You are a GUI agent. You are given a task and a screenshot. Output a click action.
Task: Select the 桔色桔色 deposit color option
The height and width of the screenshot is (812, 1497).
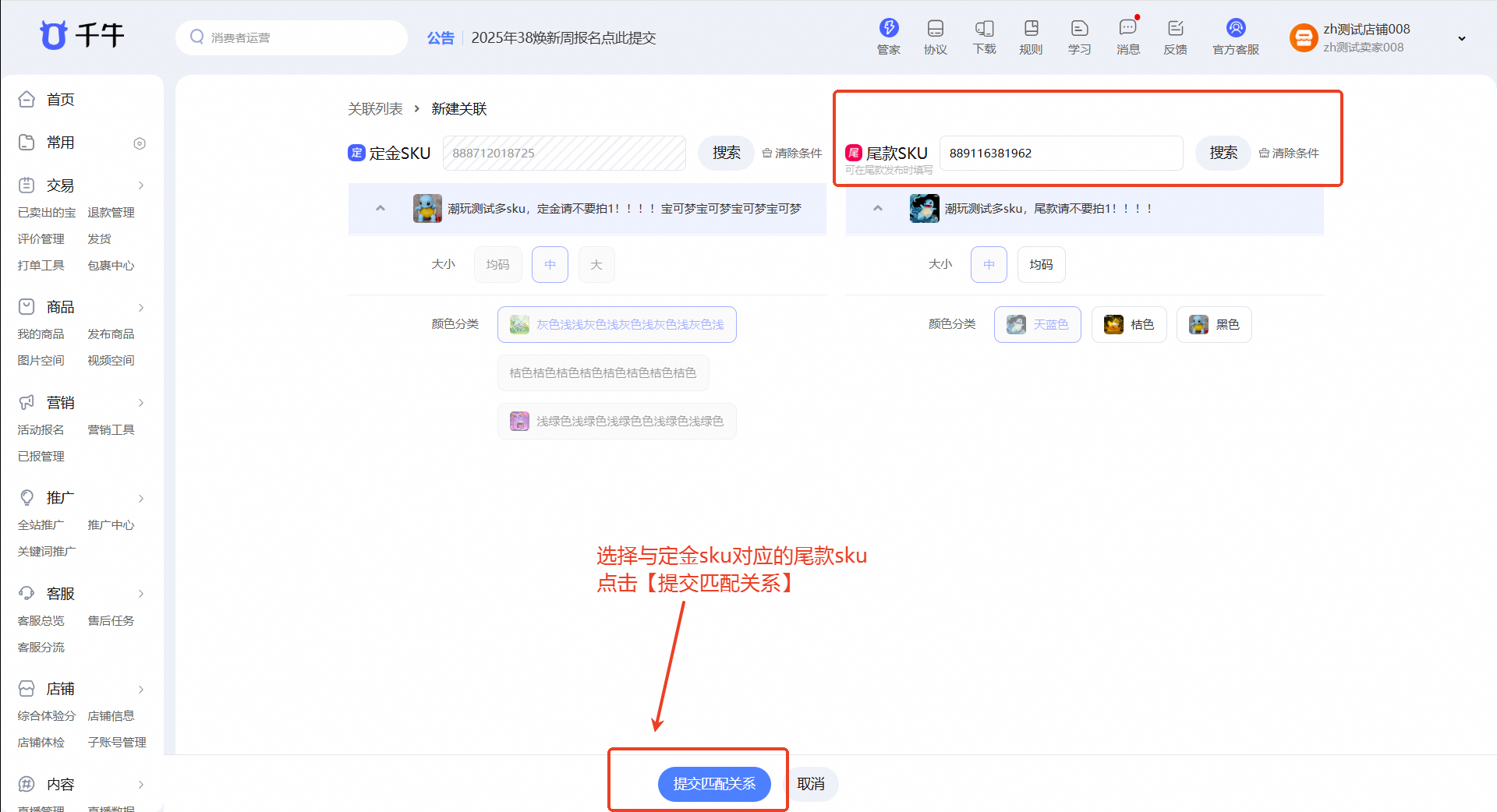pos(603,372)
